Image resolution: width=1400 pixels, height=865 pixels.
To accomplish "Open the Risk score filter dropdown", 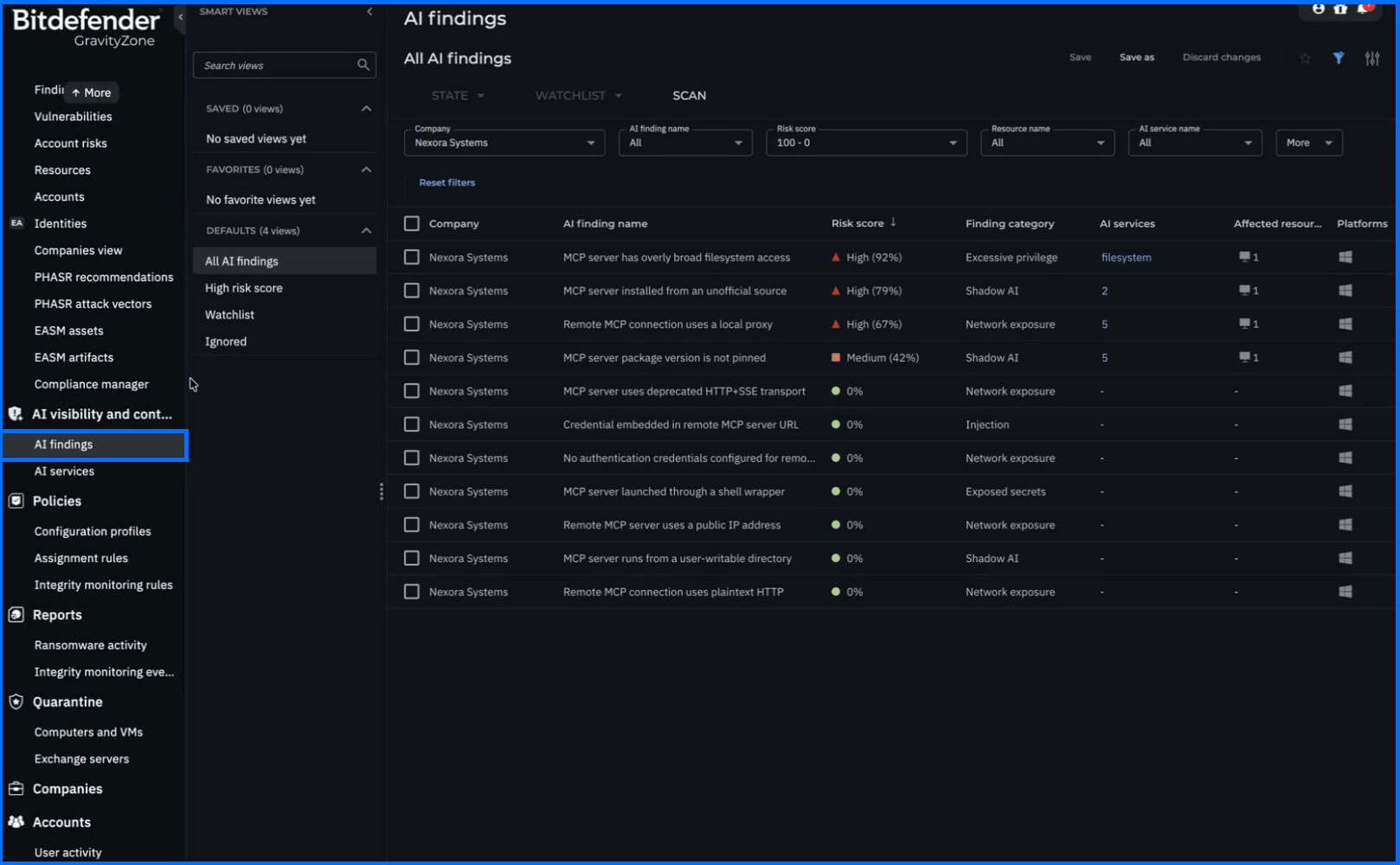I will (x=866, y=142).
